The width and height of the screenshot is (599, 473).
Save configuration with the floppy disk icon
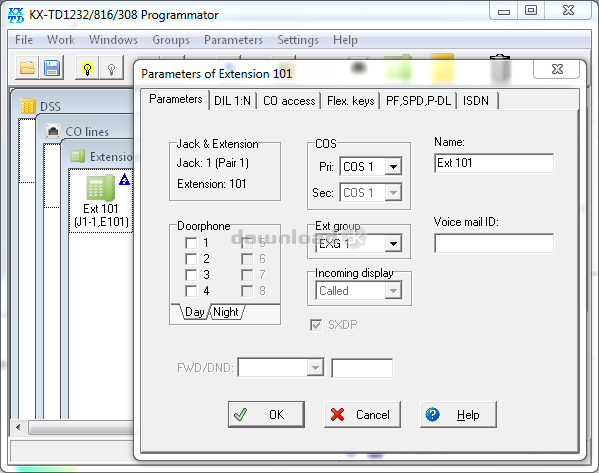coord(52,68)
